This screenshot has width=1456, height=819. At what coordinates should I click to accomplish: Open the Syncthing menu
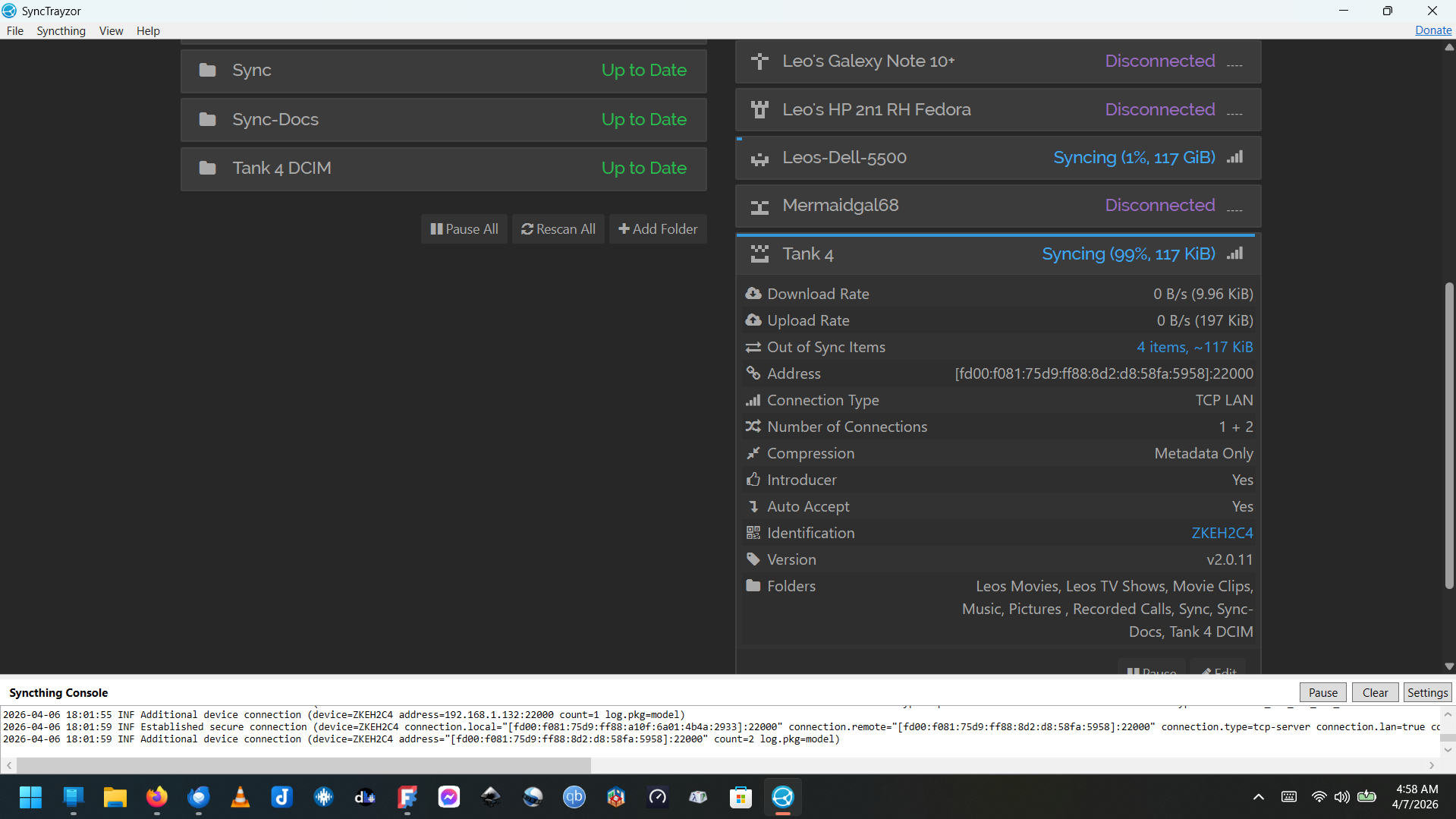pos(61,31)
